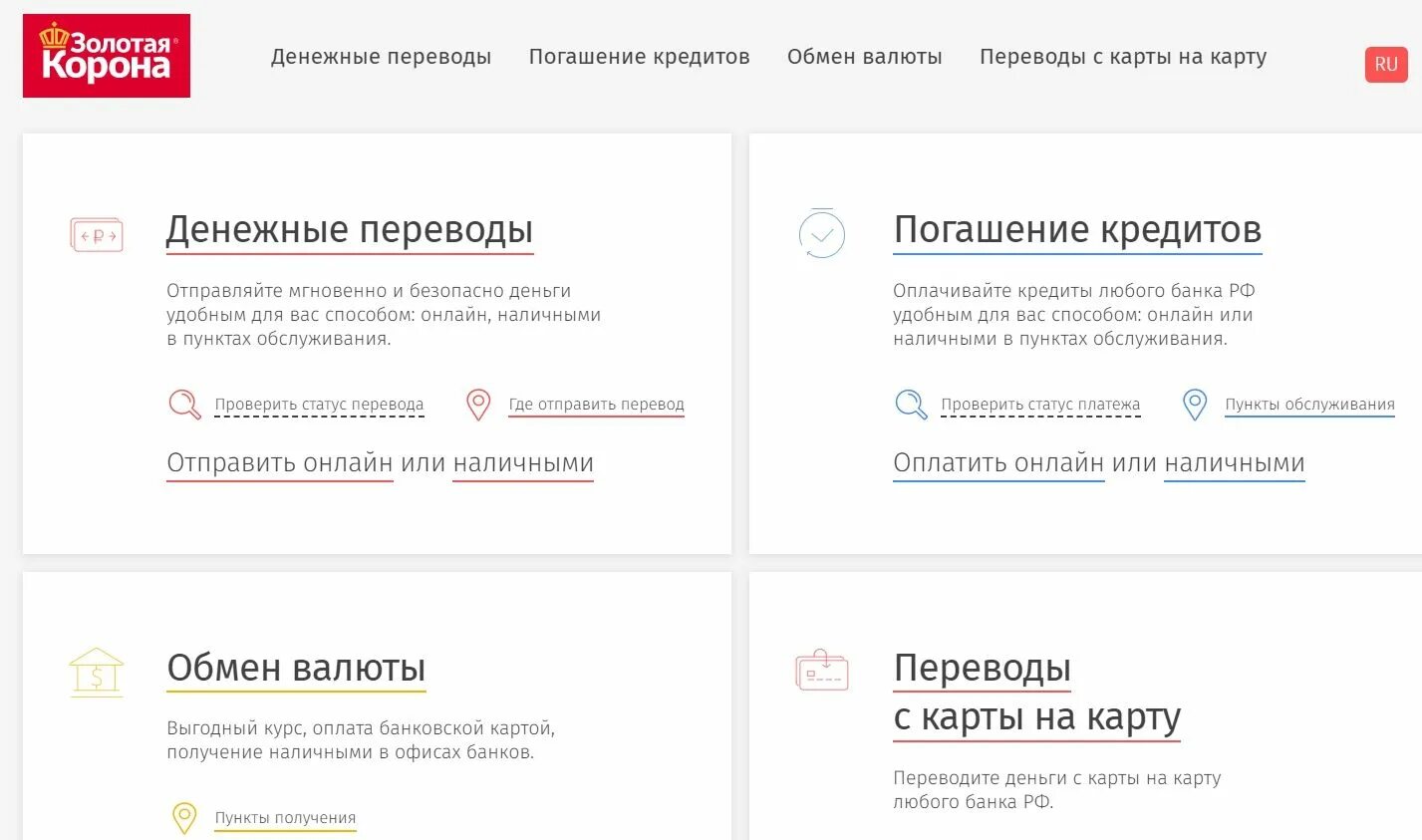1422x840 pixels.
Task: Click text 'Выгодный курс, оплата банковской картой,'
Action: 361,728
